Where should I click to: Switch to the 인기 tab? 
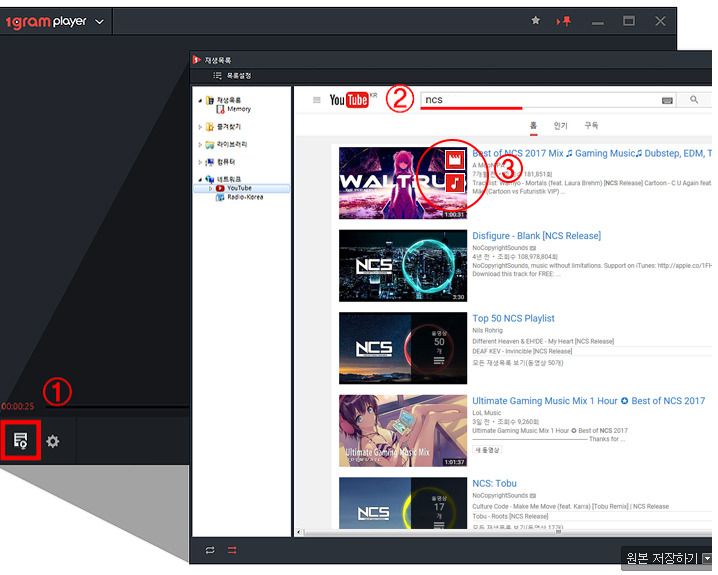coord(560,125)
